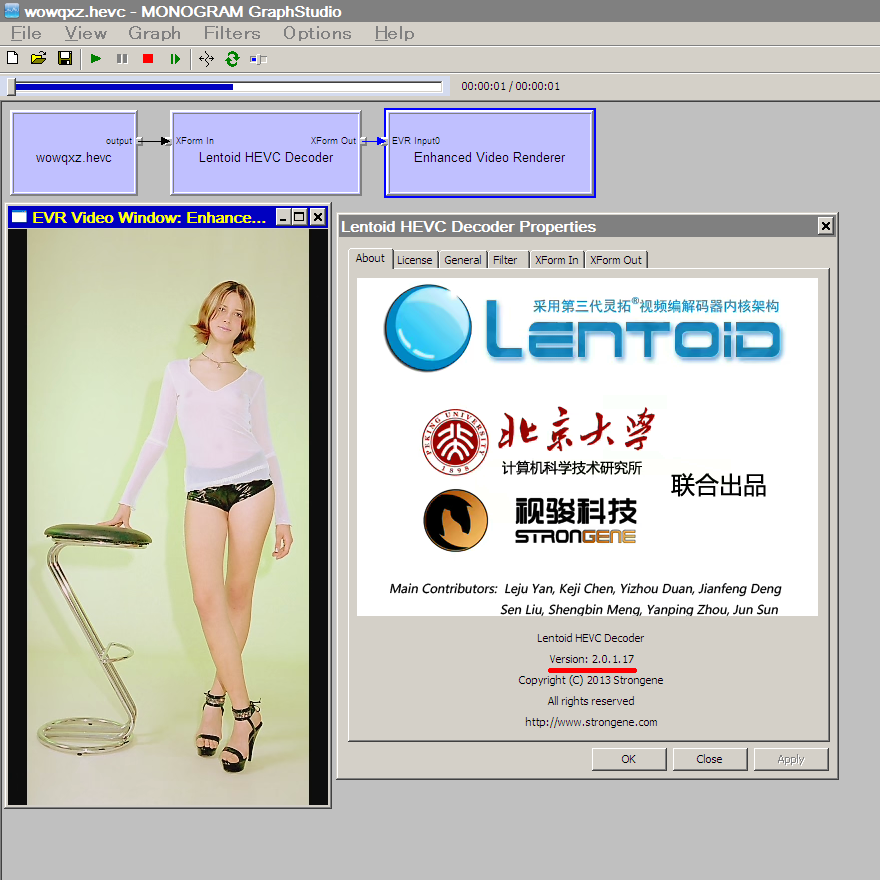
Task: Click the http://www.strongene.com URL text
Action: coord(591,722)
